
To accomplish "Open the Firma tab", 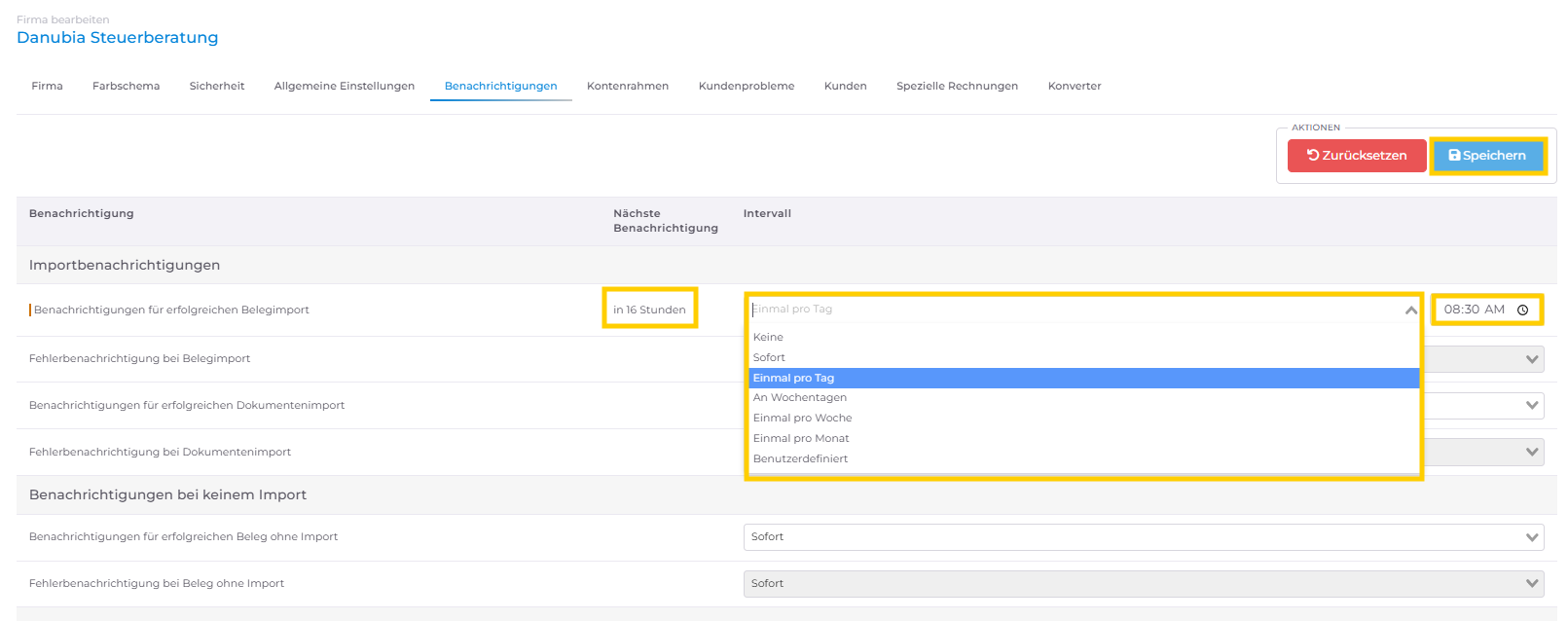I will [47, 86].
